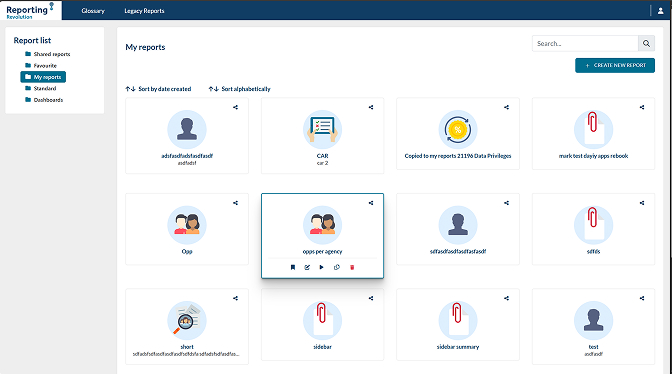
Task: Open the sidebar summary thumbnail
Action: click(458, 320)
